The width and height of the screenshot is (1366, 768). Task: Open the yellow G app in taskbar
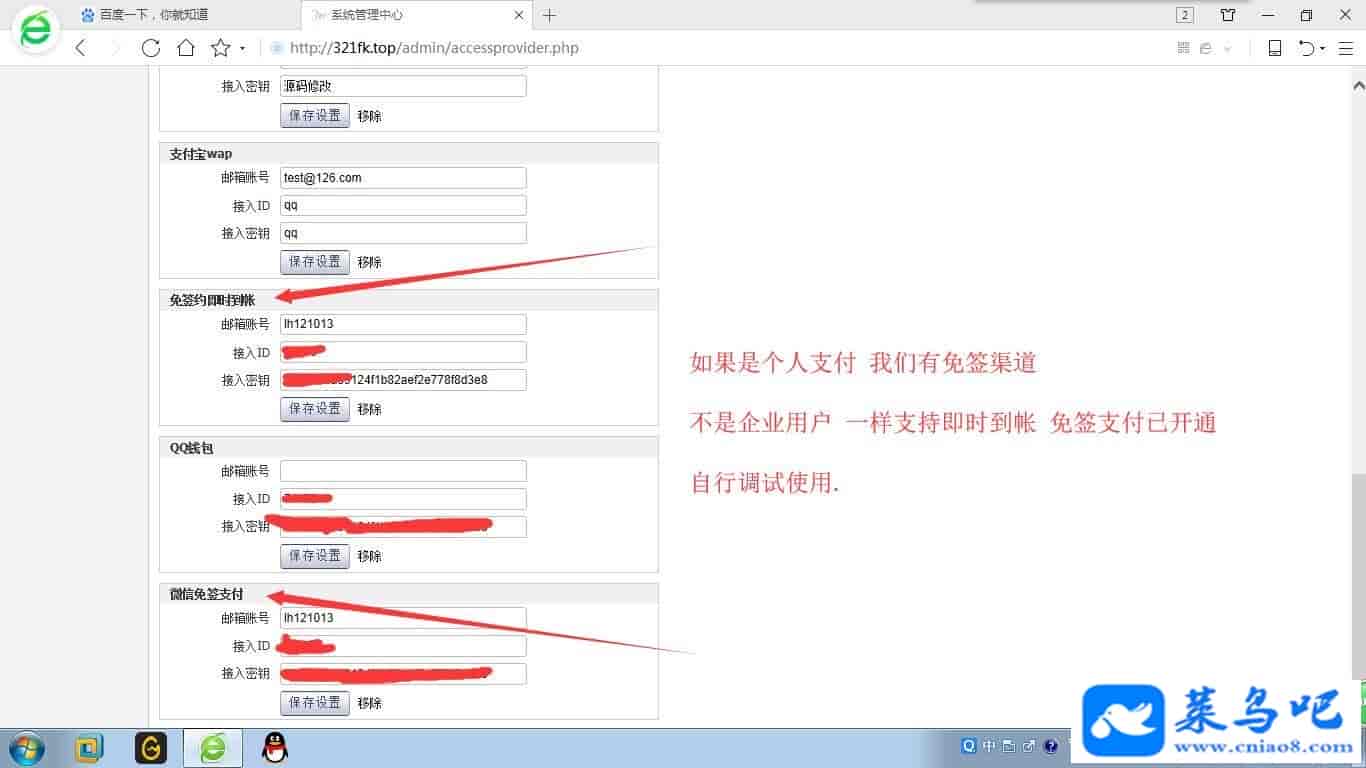coord(151,748)
